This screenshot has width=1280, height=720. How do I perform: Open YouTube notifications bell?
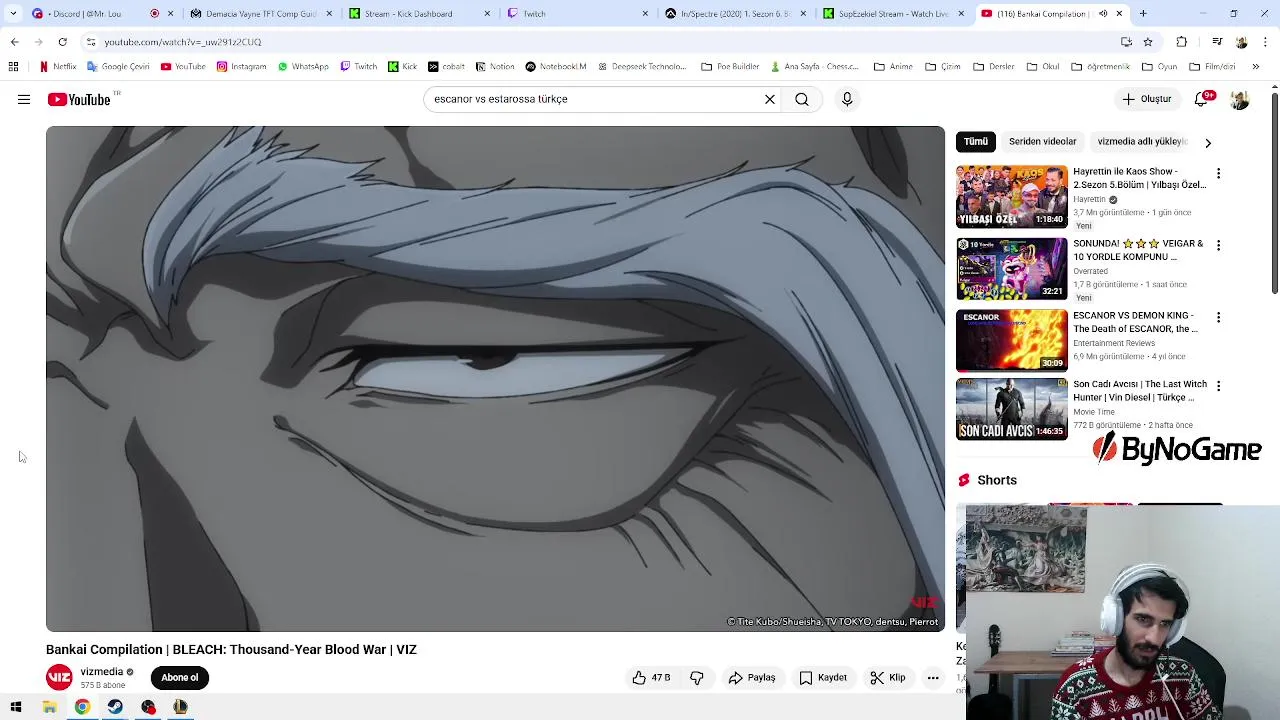click(1202, 99)
